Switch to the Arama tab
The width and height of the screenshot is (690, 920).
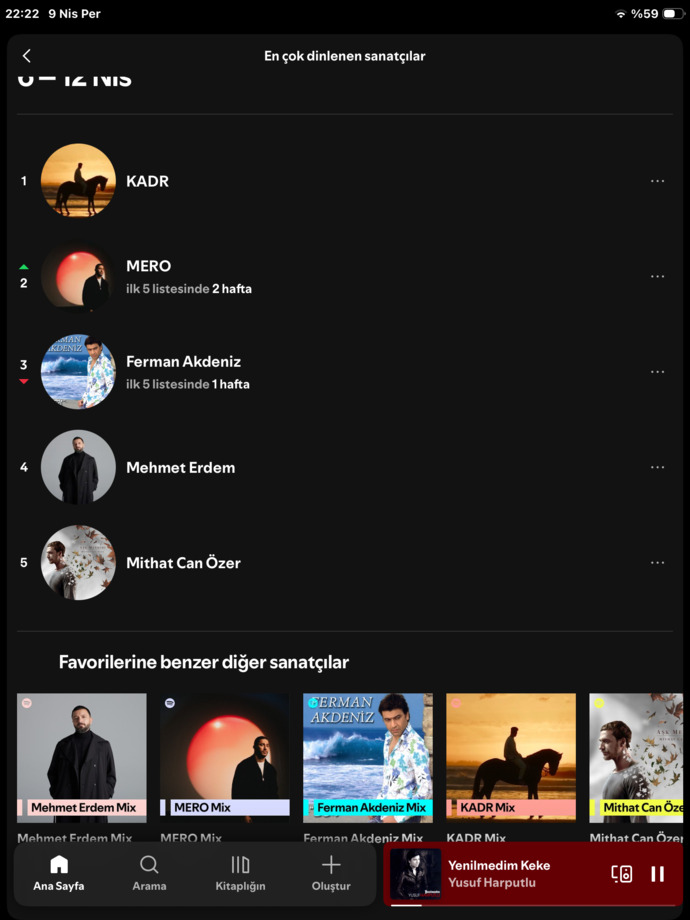click(149, 873)
